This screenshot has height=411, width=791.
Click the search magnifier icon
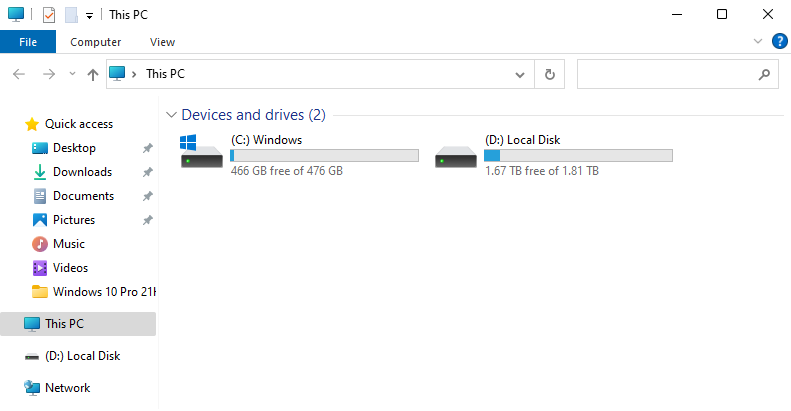764,75
